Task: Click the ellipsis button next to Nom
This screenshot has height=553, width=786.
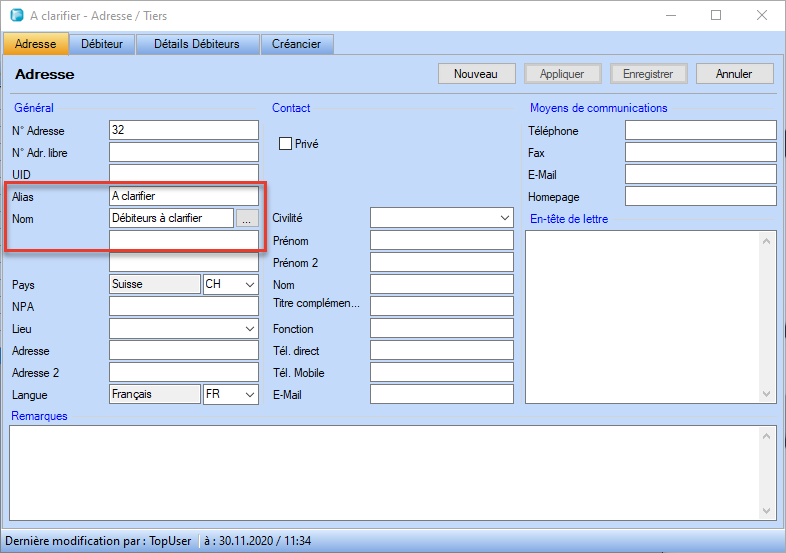Action: [247, 218]
